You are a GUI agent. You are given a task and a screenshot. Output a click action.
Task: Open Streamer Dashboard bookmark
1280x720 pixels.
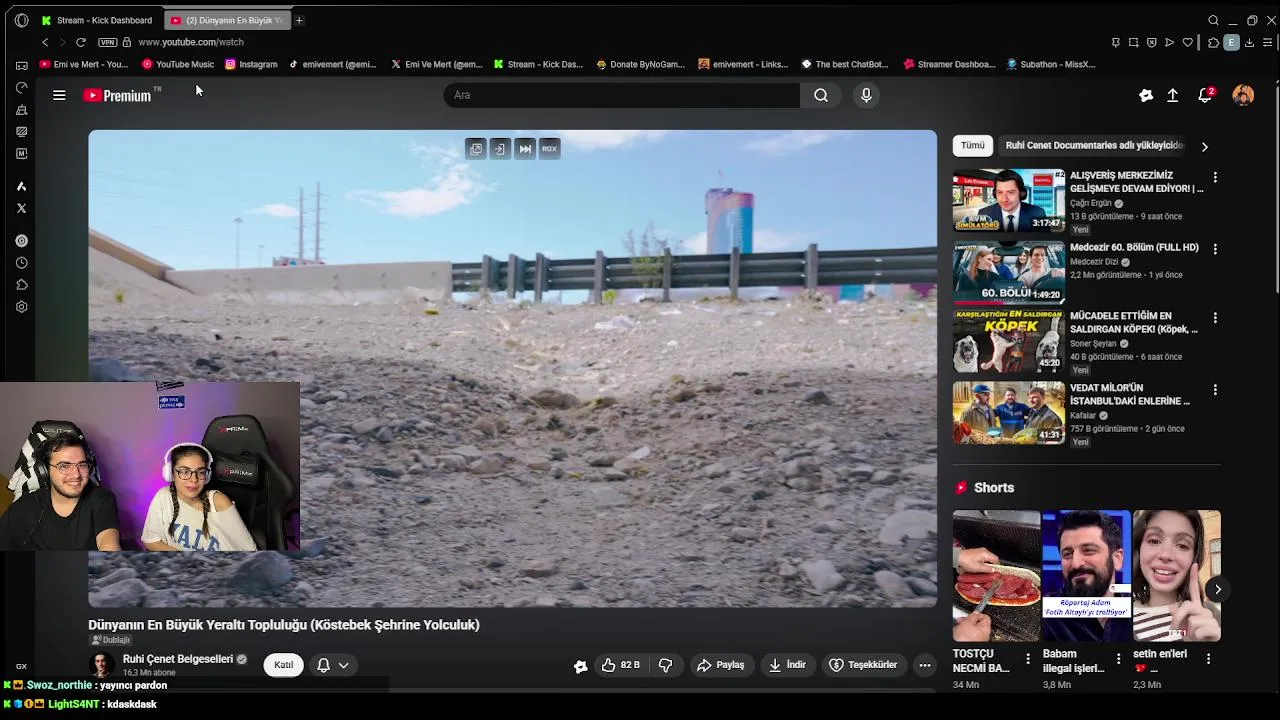pos(950,64)
